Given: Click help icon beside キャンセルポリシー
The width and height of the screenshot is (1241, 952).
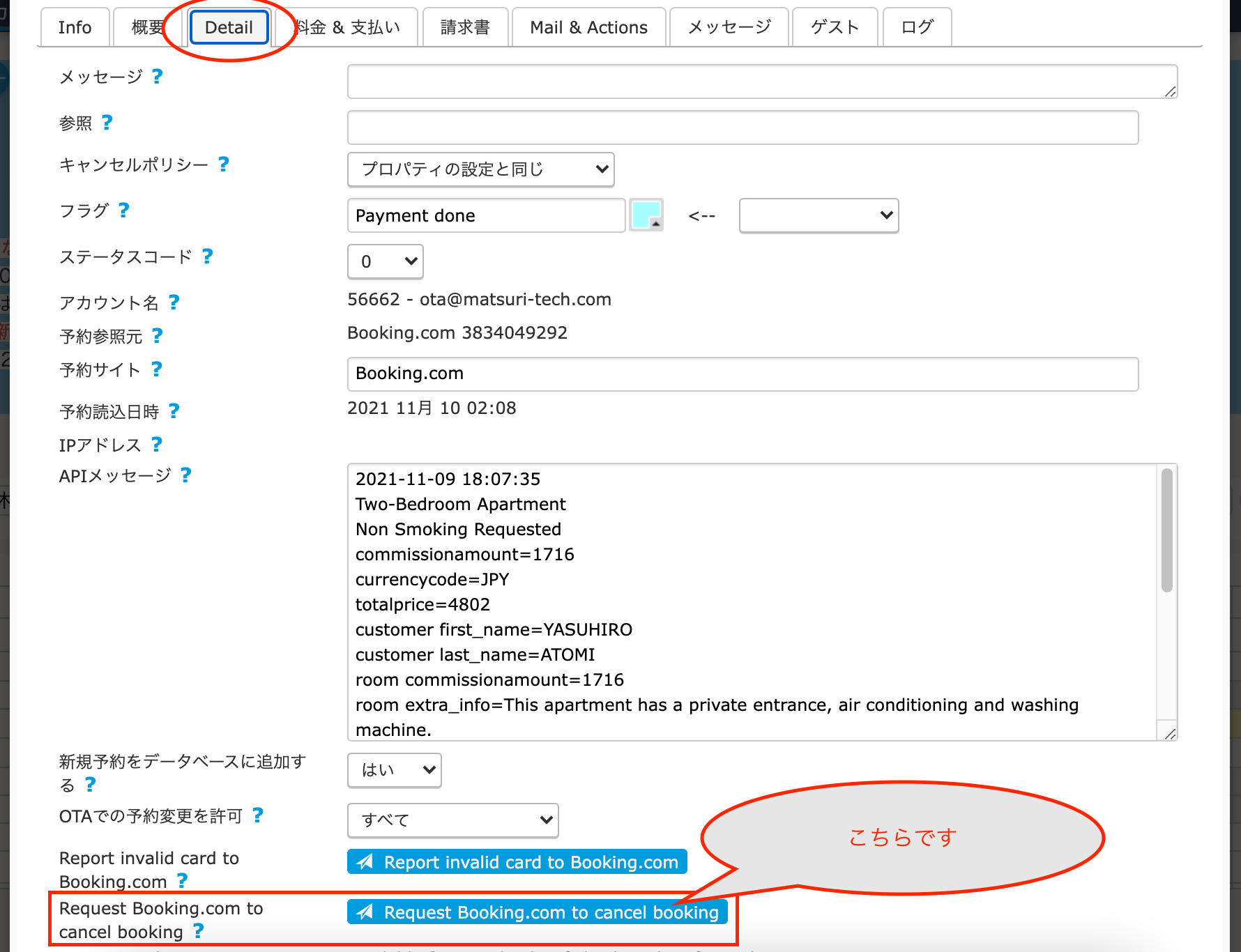Looking at the screenshot, I should [223, 164].
